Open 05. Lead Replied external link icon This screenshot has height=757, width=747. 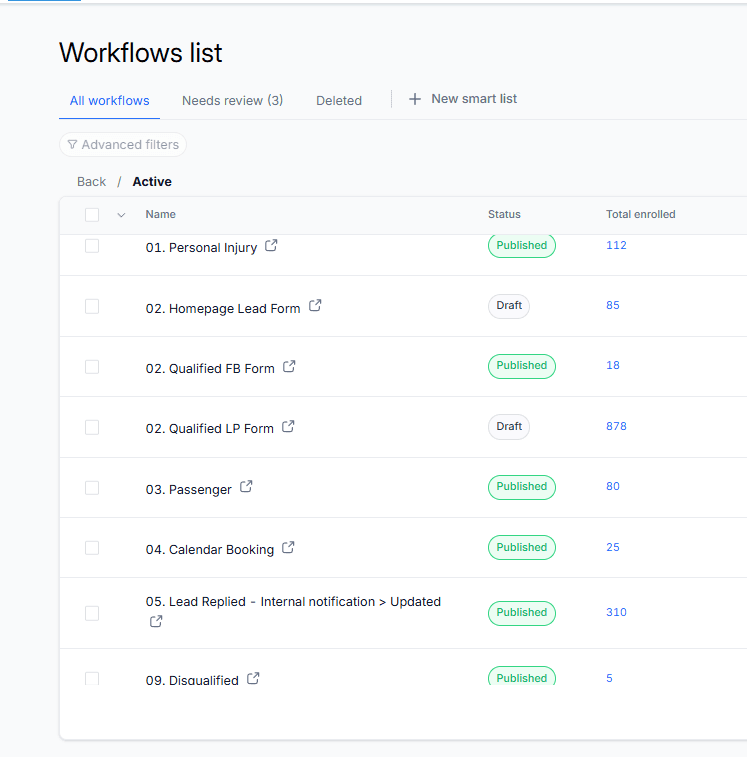[156, 621]
